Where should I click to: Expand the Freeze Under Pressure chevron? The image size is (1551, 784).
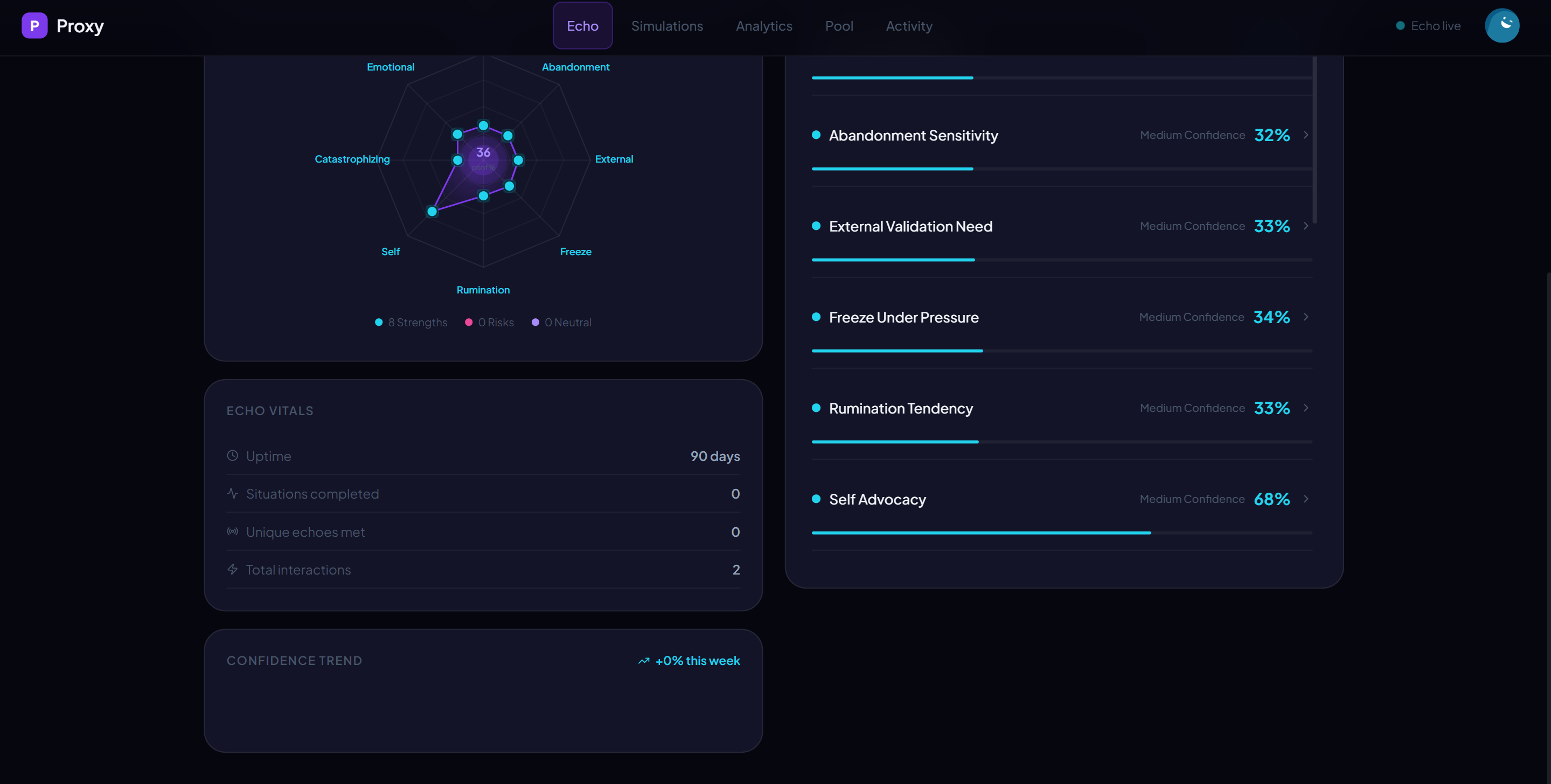(1306, 317)
